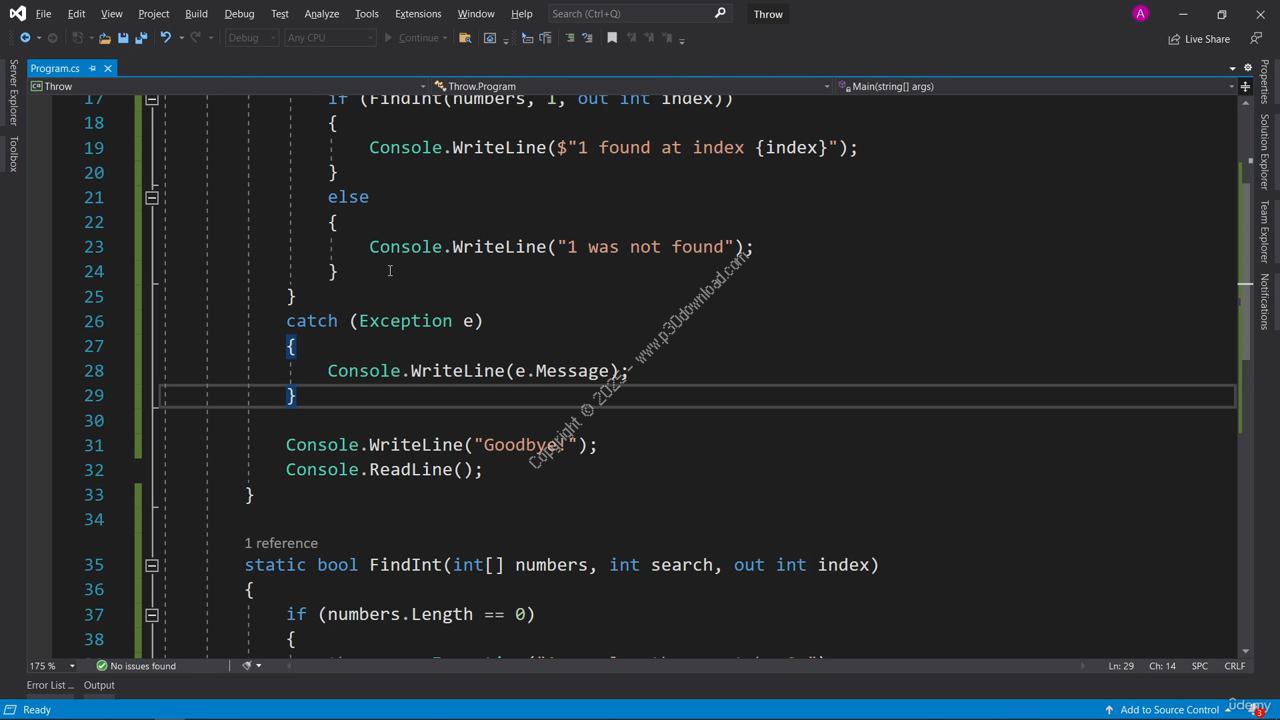
Task: Click the Open File folder icon
Action: click(x=104, y=38)
